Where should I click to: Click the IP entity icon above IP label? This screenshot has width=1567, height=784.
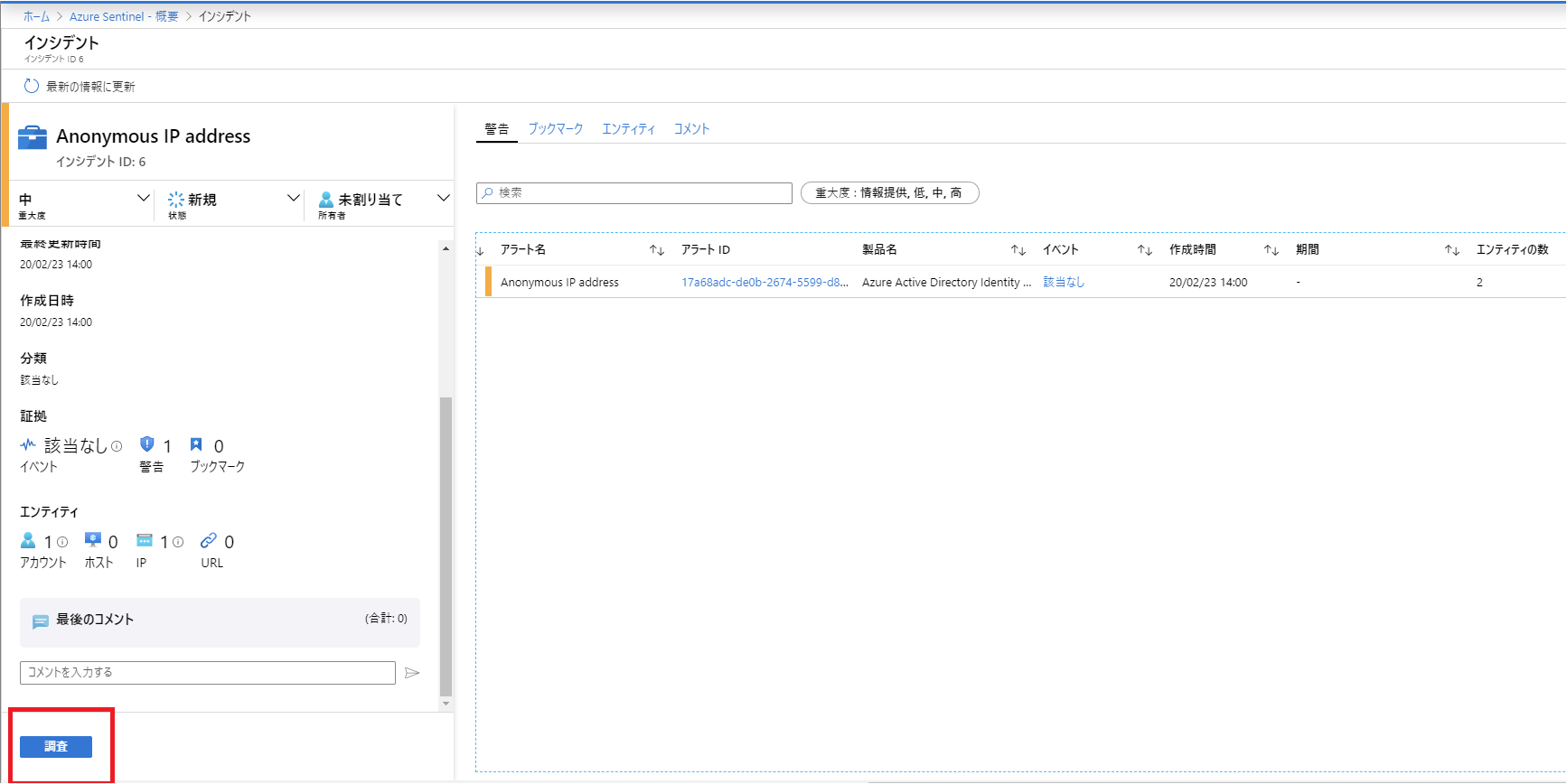tap(145, 539)
